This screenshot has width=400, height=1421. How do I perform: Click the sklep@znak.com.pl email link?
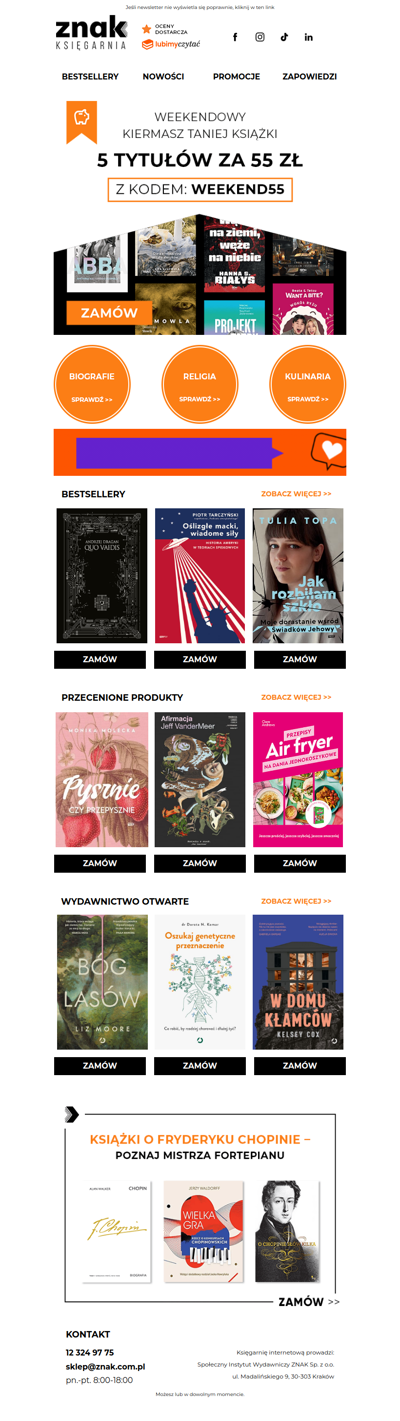click(x=105, y=1366)
